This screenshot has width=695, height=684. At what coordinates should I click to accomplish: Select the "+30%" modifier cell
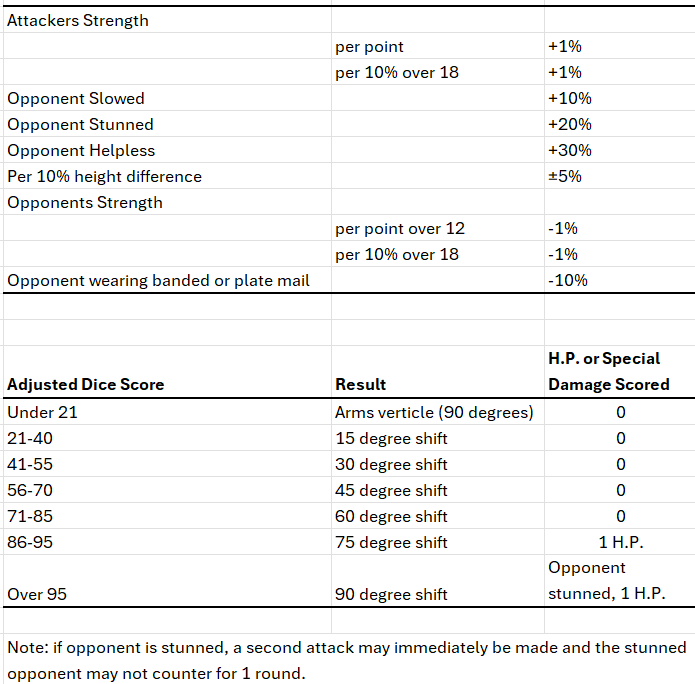pyautogui.click(x=570, y=151)
